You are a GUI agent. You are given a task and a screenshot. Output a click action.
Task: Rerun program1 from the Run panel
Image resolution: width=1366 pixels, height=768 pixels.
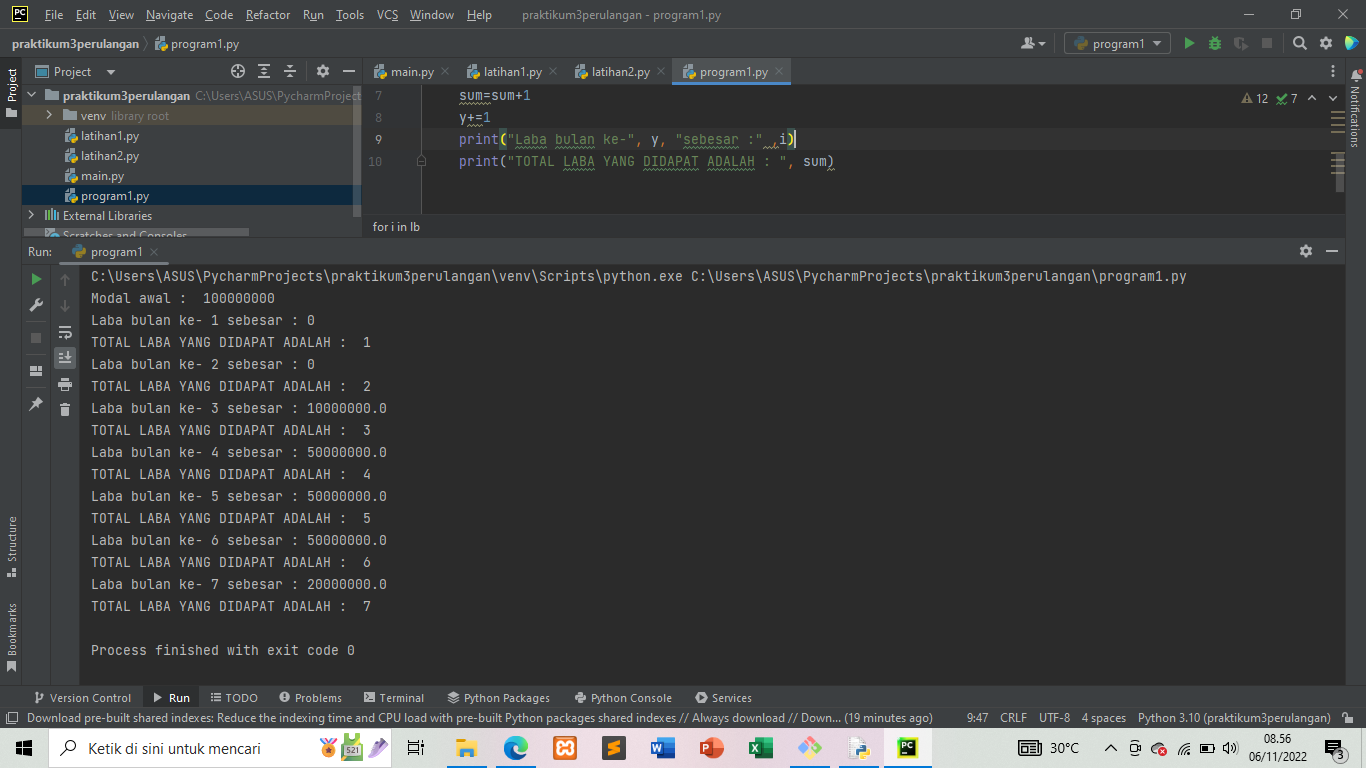click(37, 280)
